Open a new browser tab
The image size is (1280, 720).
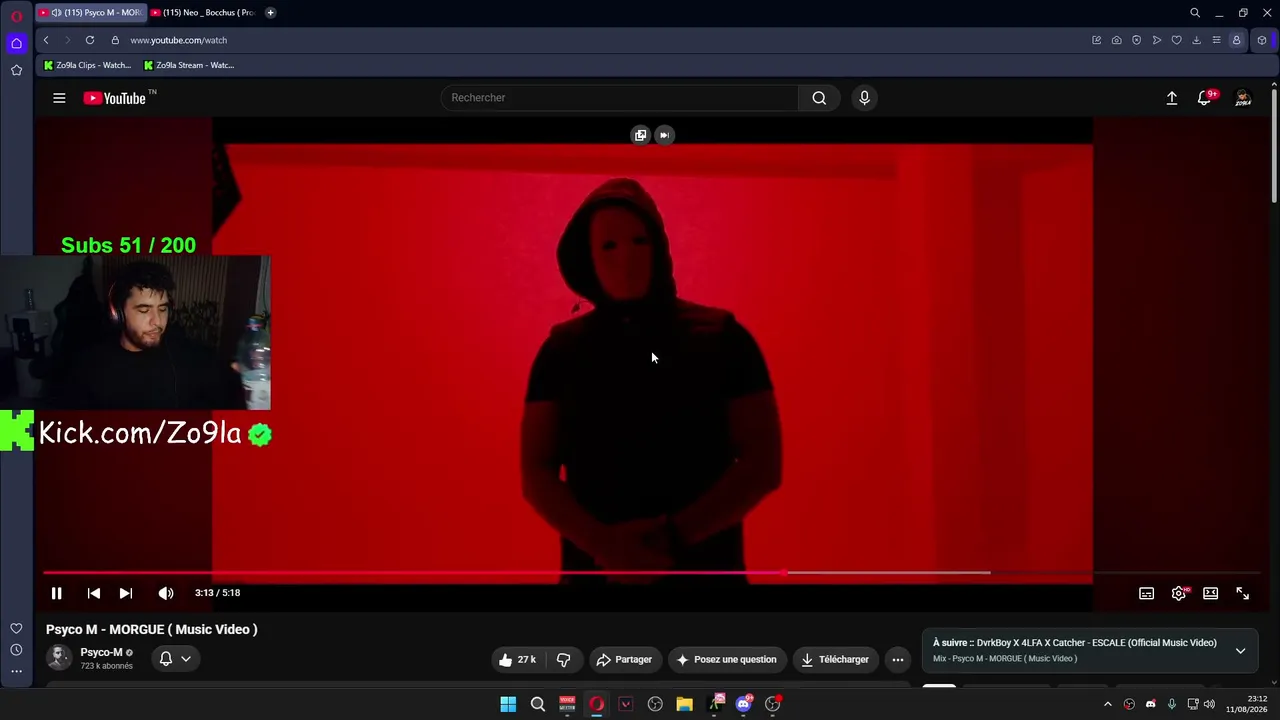pyautogui.click(x=270, y=13)
